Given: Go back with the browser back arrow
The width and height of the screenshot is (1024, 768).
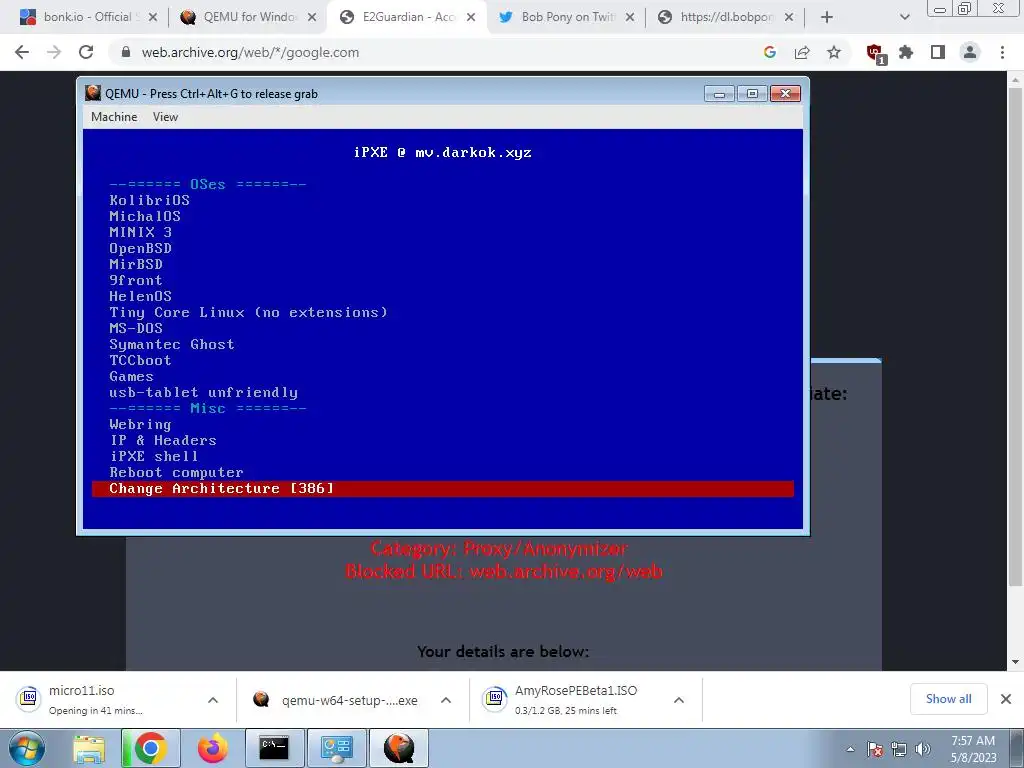Looking at the screenshot, I should (x=22, y=52).
